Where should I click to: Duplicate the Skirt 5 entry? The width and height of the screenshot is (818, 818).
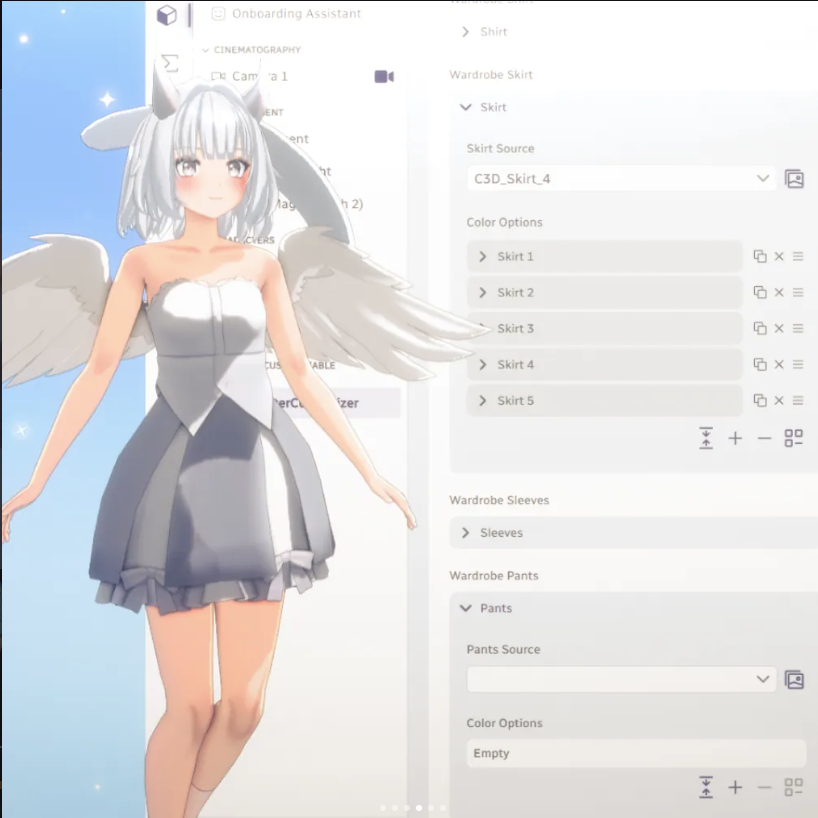point(760,400)
